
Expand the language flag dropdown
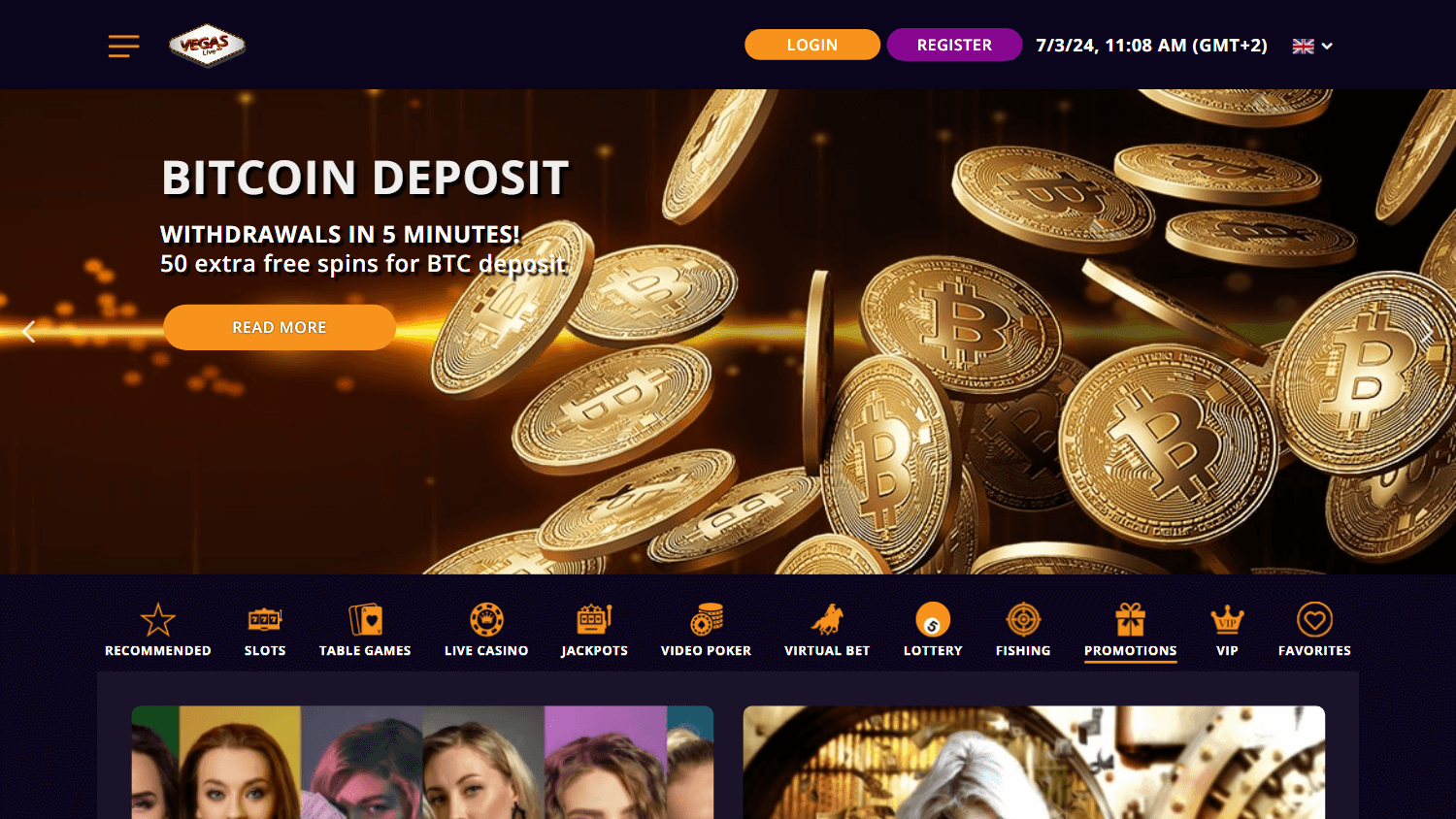[x=1313, y=46]
